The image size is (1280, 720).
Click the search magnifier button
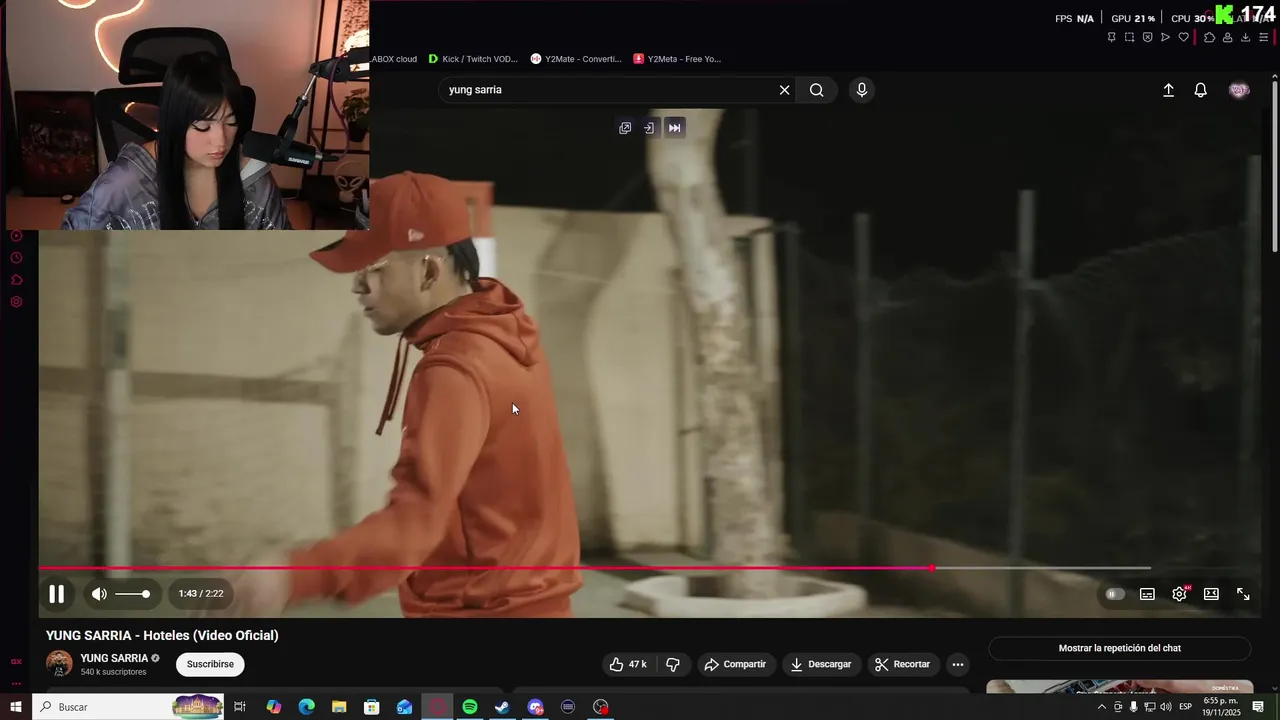pos(817,90)
